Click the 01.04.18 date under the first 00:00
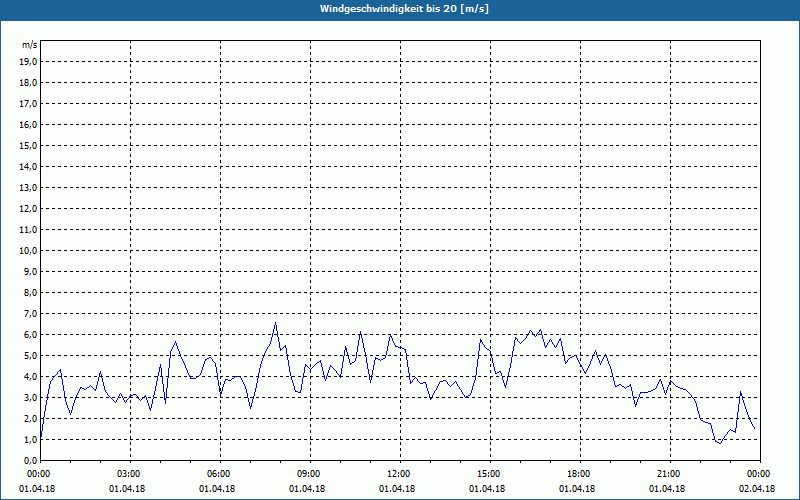The image size is (800, 500). pyautogui.click(x=37, y=489)
